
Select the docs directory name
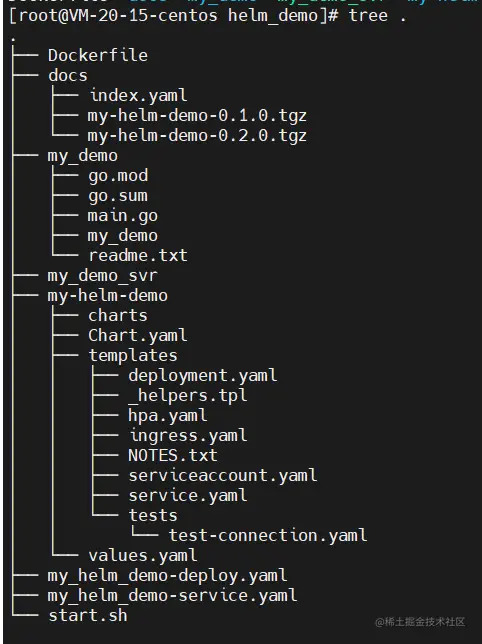(68, 76)
